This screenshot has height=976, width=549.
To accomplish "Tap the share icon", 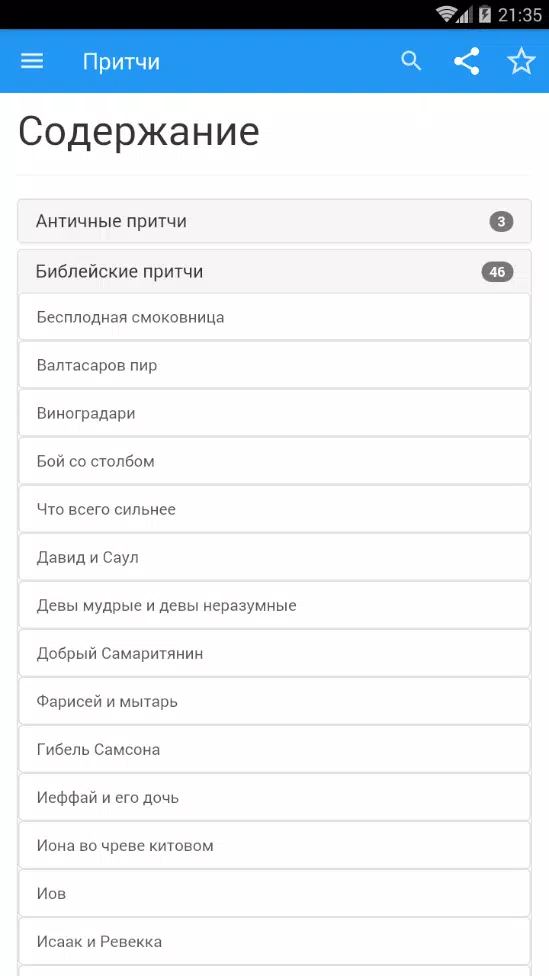I will [466, 61].
